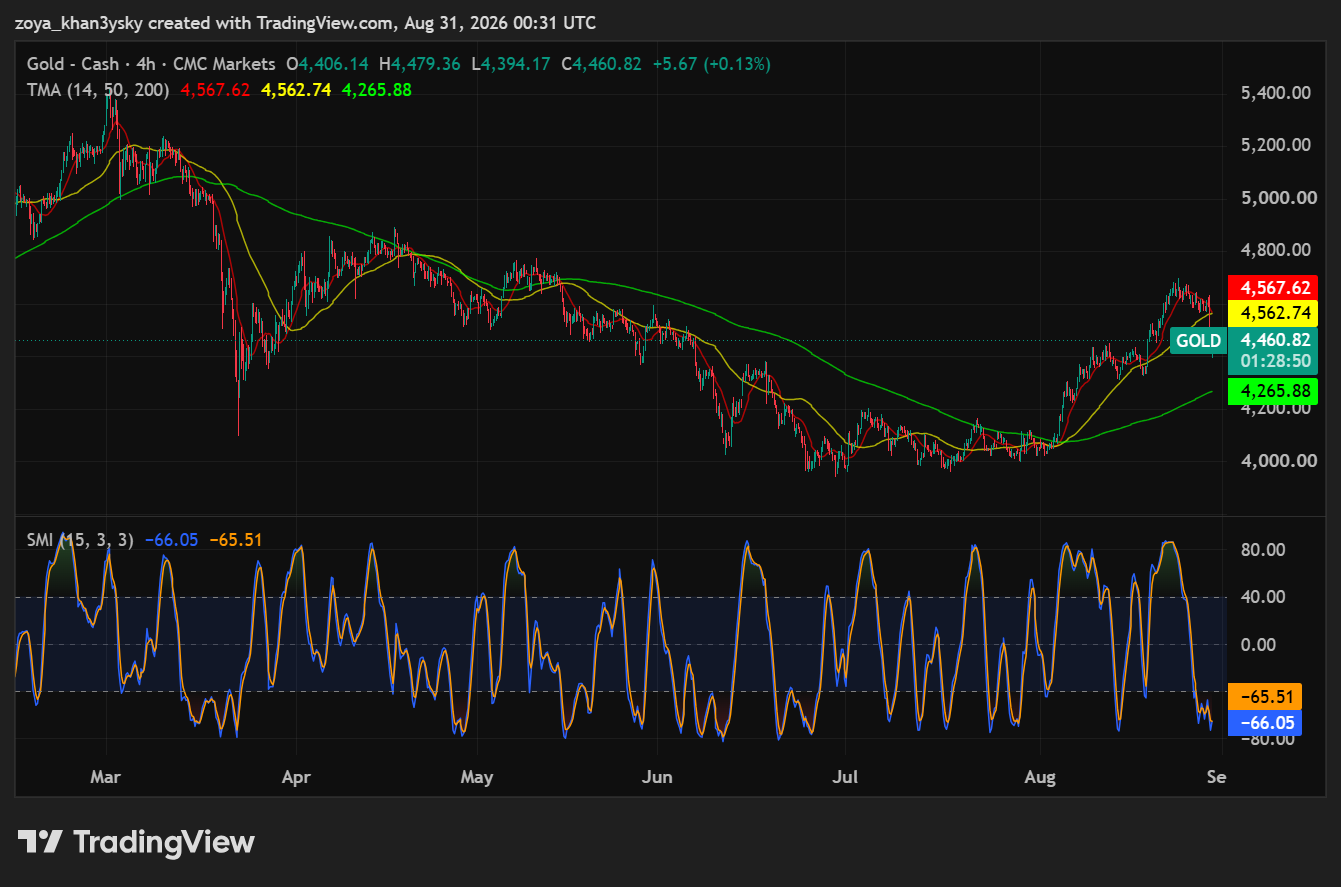Click the TradingView logo at the bottom

point(136,842)
